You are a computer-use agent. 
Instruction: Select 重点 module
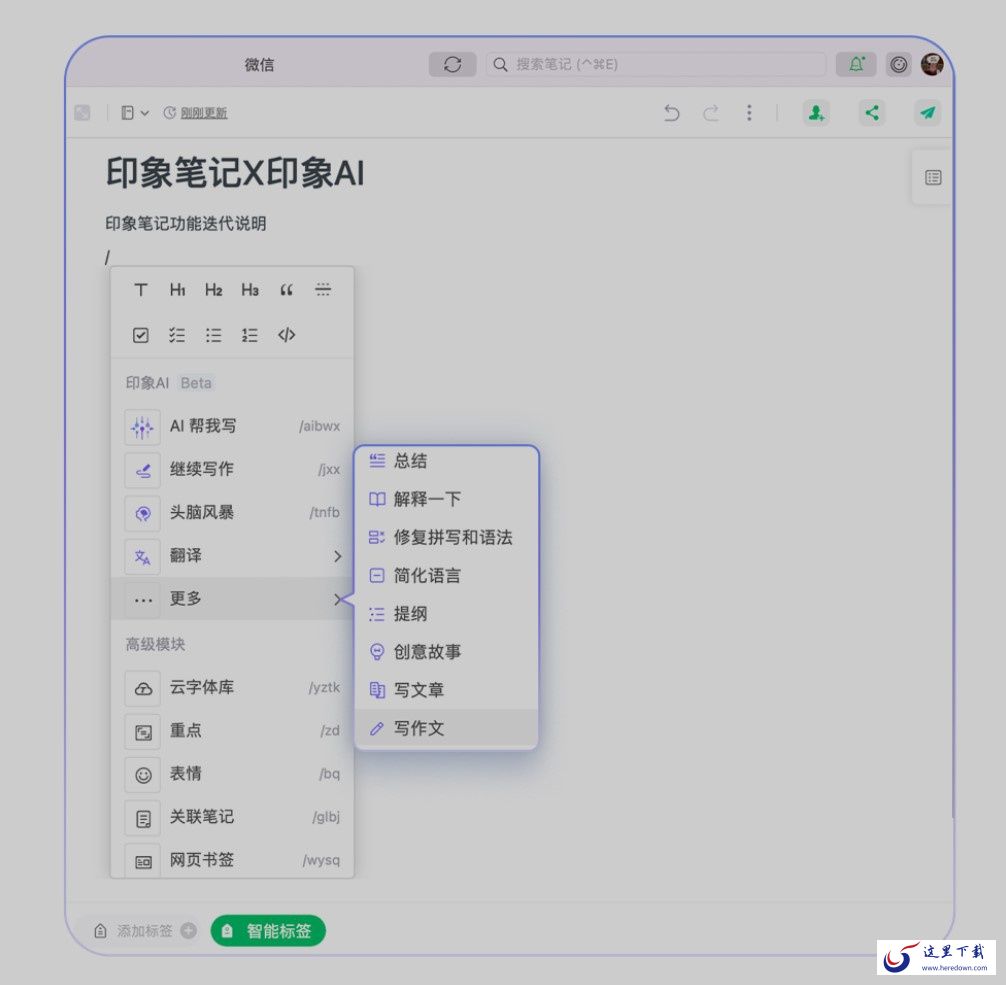click(232, 731)
